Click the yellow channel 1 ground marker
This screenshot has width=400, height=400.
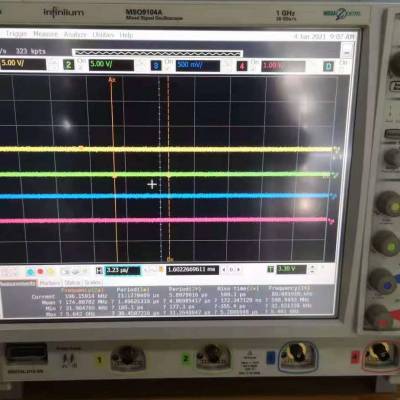(336, 149)
